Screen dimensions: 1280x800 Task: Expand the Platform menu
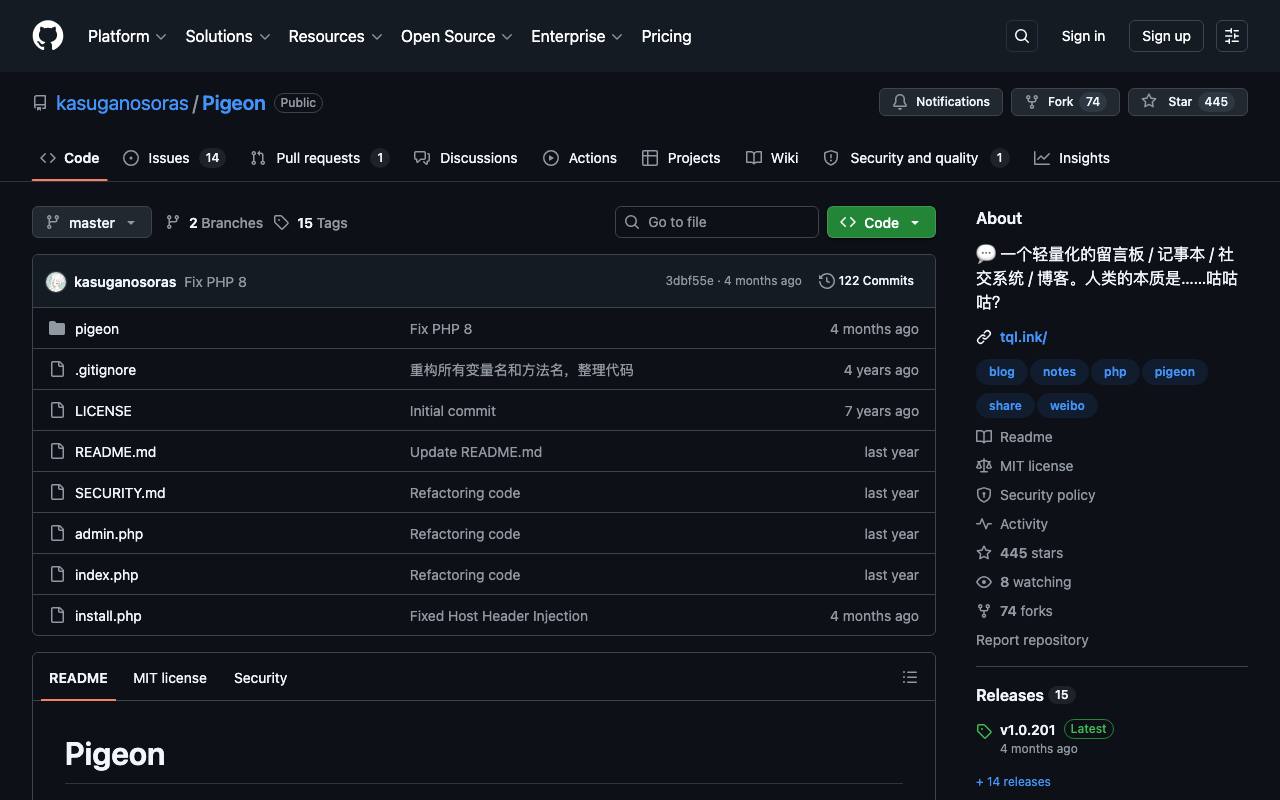(127, 36)
